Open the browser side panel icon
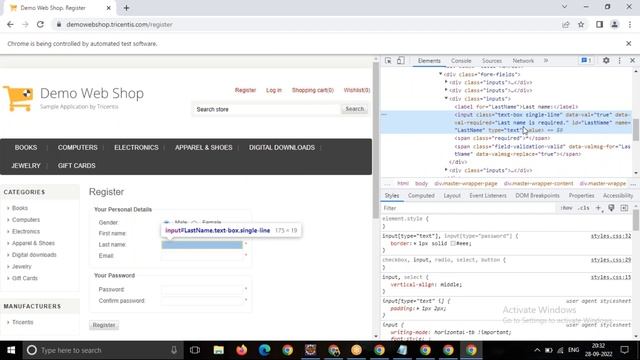 pos(599,24)
